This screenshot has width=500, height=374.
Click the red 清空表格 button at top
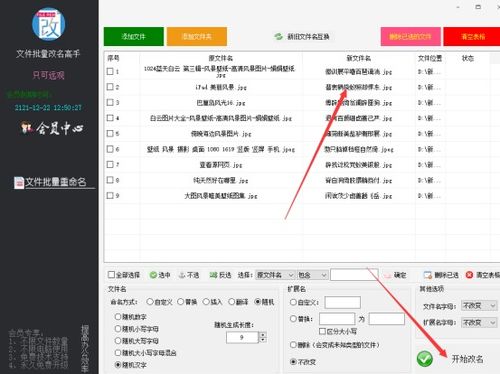pos(473,36)
